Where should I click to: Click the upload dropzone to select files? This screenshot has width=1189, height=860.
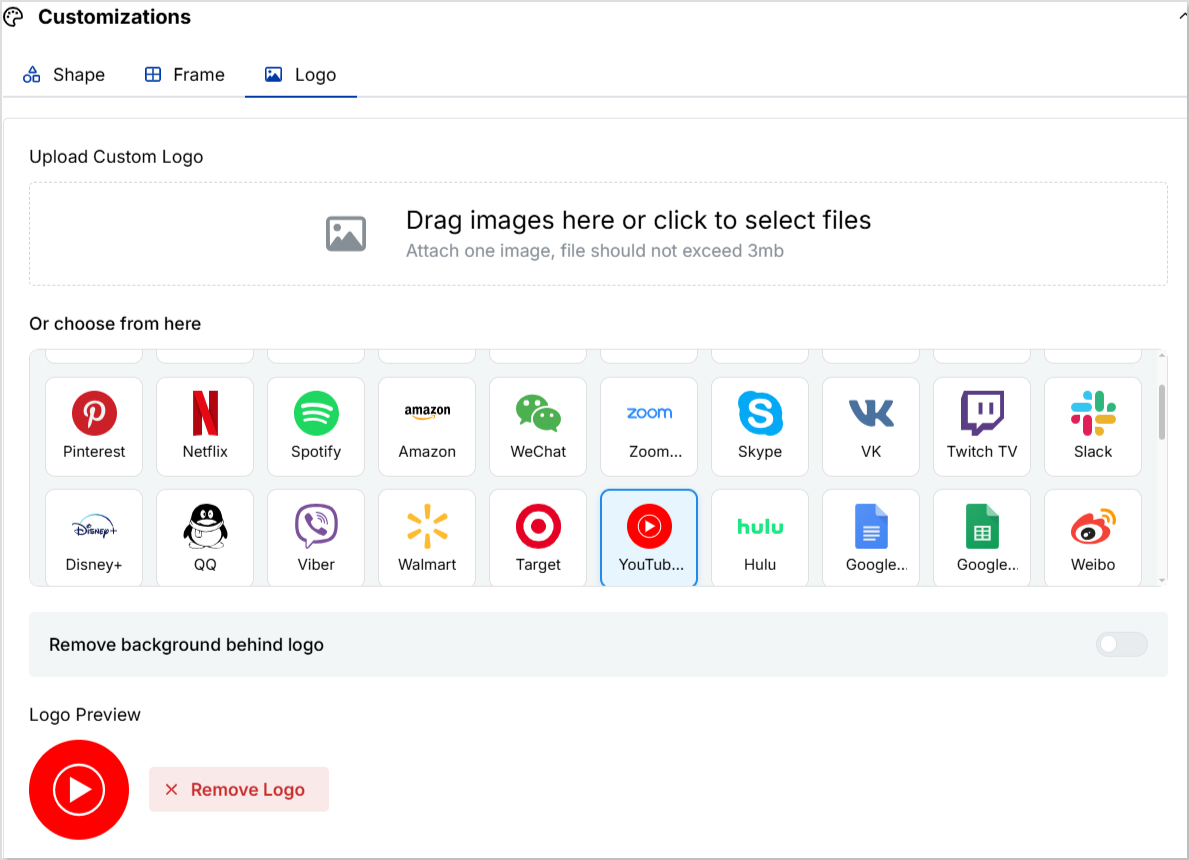pyautogui.click(x=598, y=234)
